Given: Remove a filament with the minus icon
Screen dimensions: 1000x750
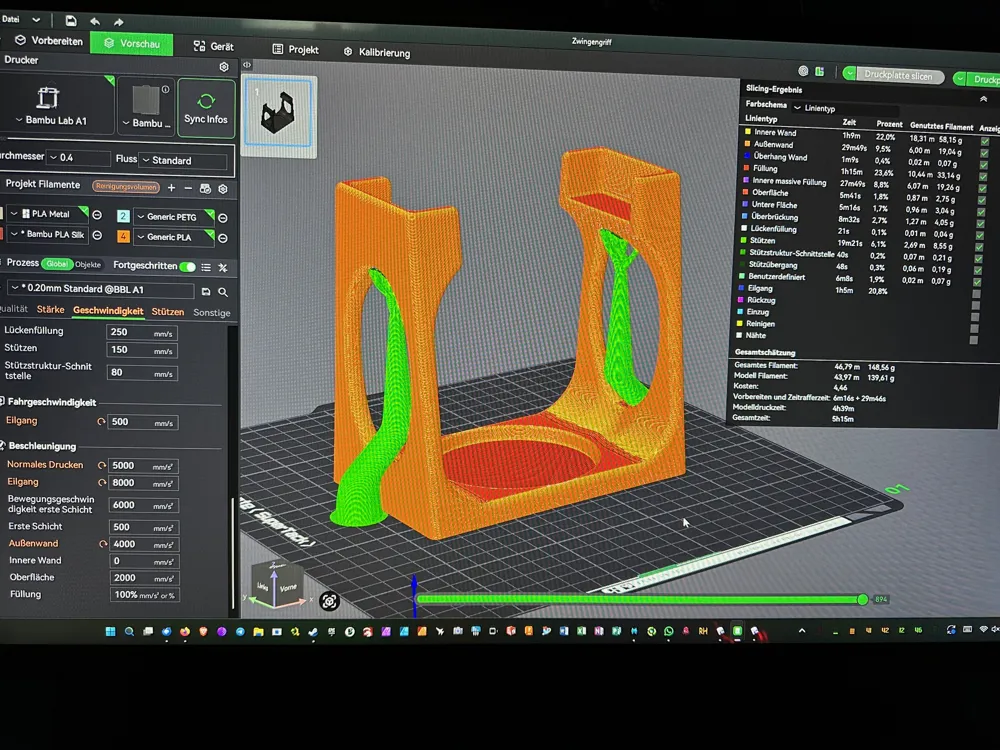Looking at the screenshot, I should tap(188, 188).
